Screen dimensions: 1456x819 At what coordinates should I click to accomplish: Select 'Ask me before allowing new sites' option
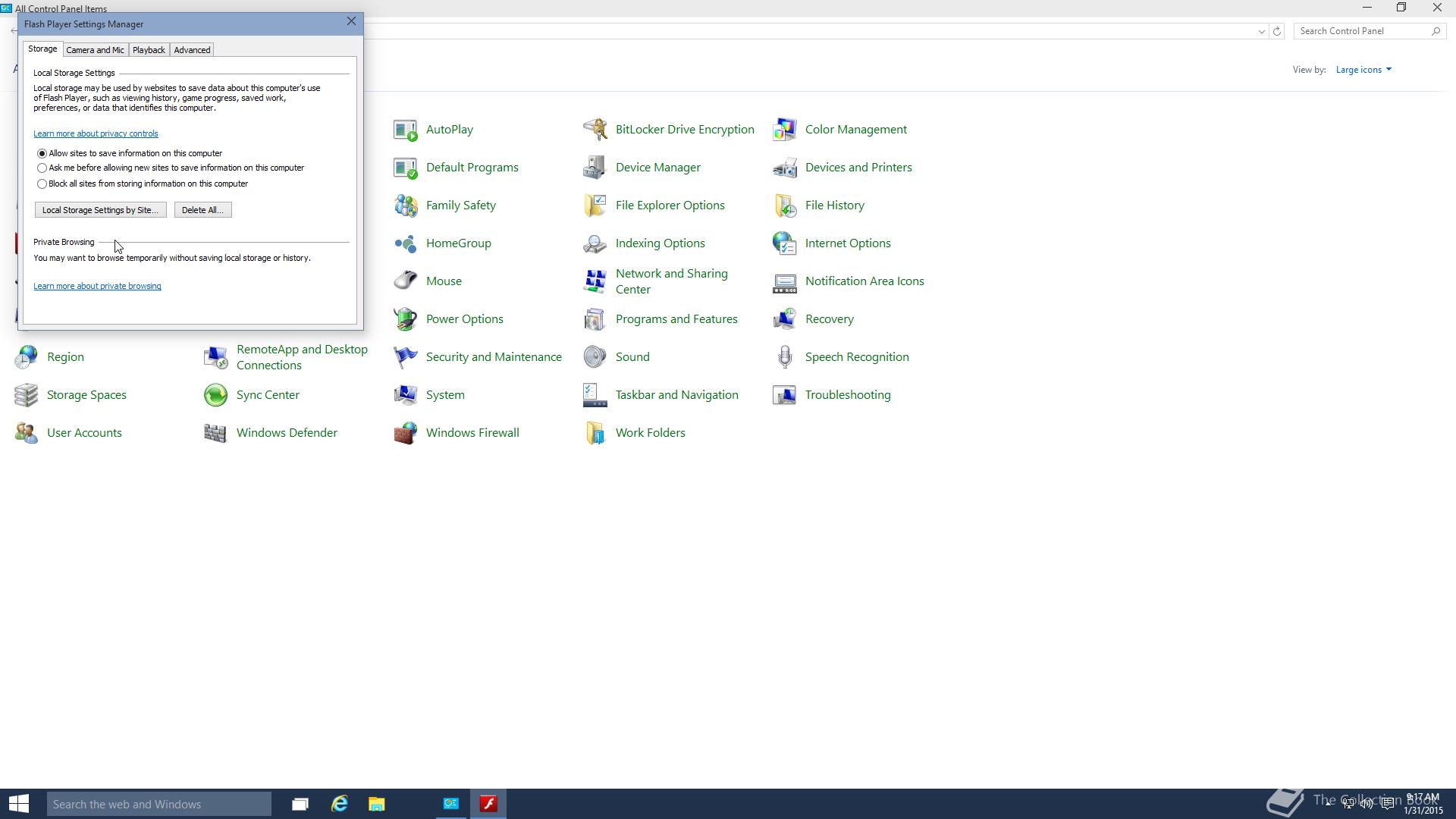42,168
